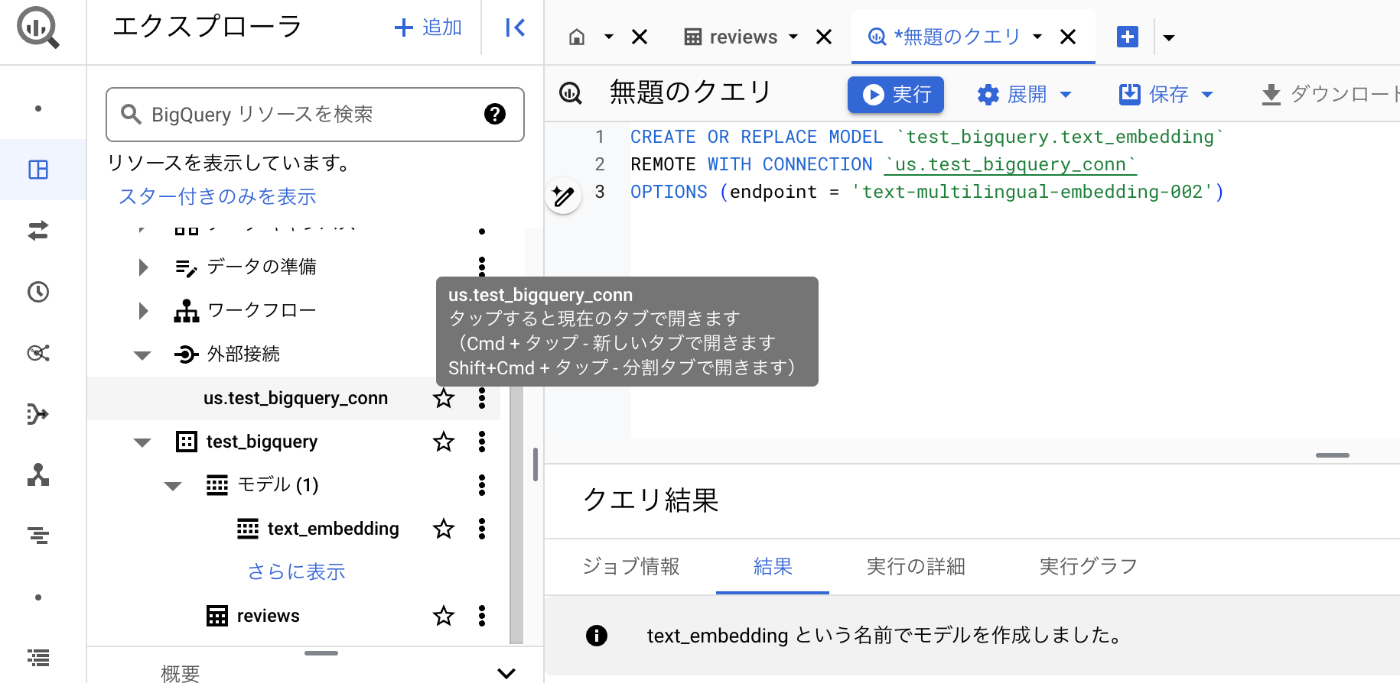Open scheduled queries clock icon
Image resolution: width=1400 pixels, height=683 pixels.
[x=38, y=292]
